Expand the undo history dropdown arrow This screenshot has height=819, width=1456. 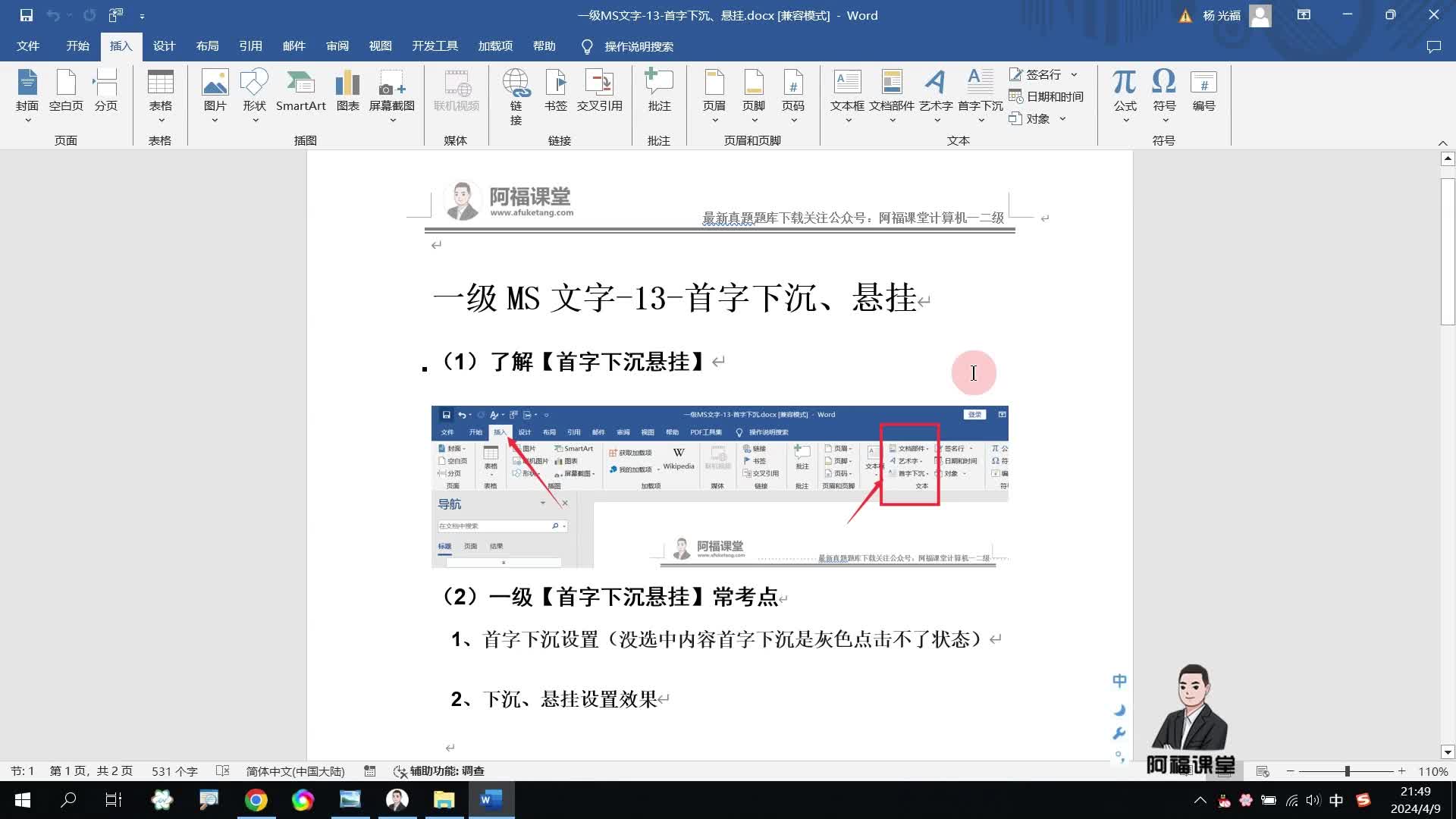click(x=69, y=15)
